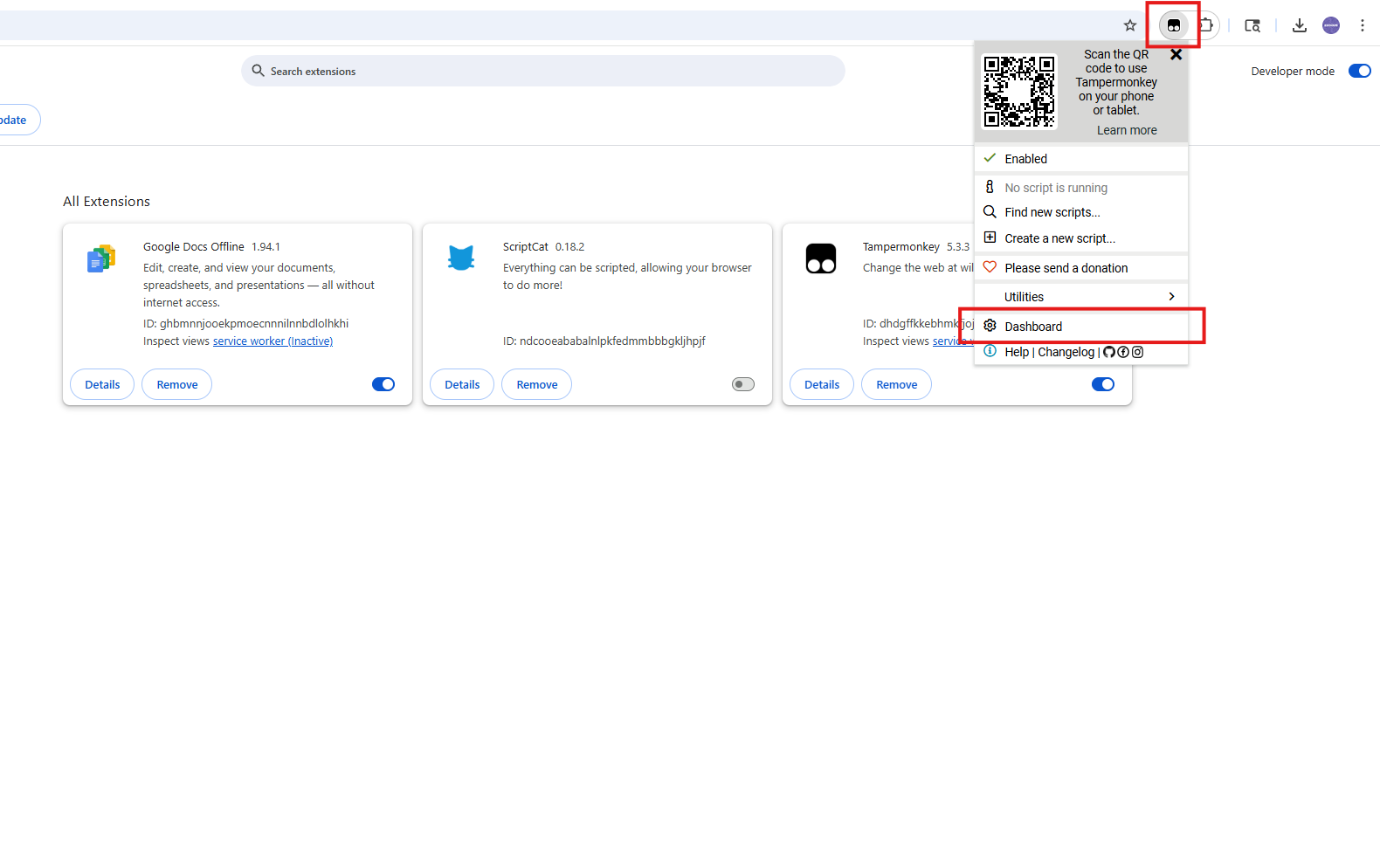
Task: Click the Tampermonkey card logo icon
Action: [821, 258]
